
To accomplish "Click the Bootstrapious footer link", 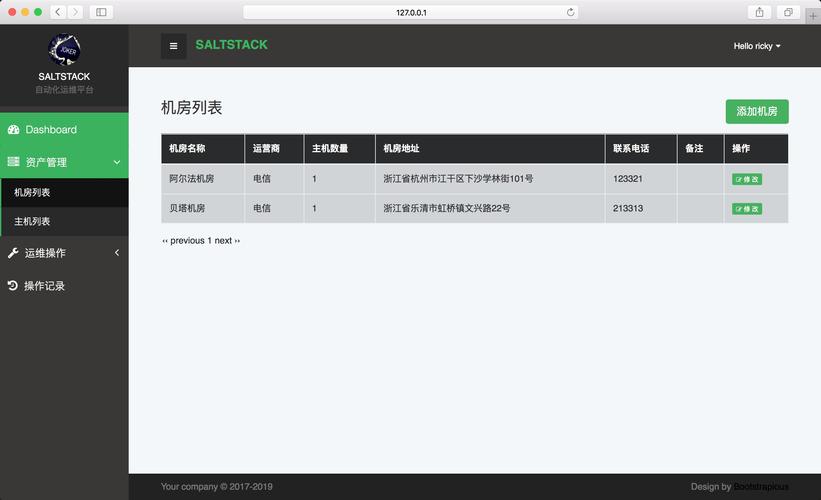I will (761, 486).
